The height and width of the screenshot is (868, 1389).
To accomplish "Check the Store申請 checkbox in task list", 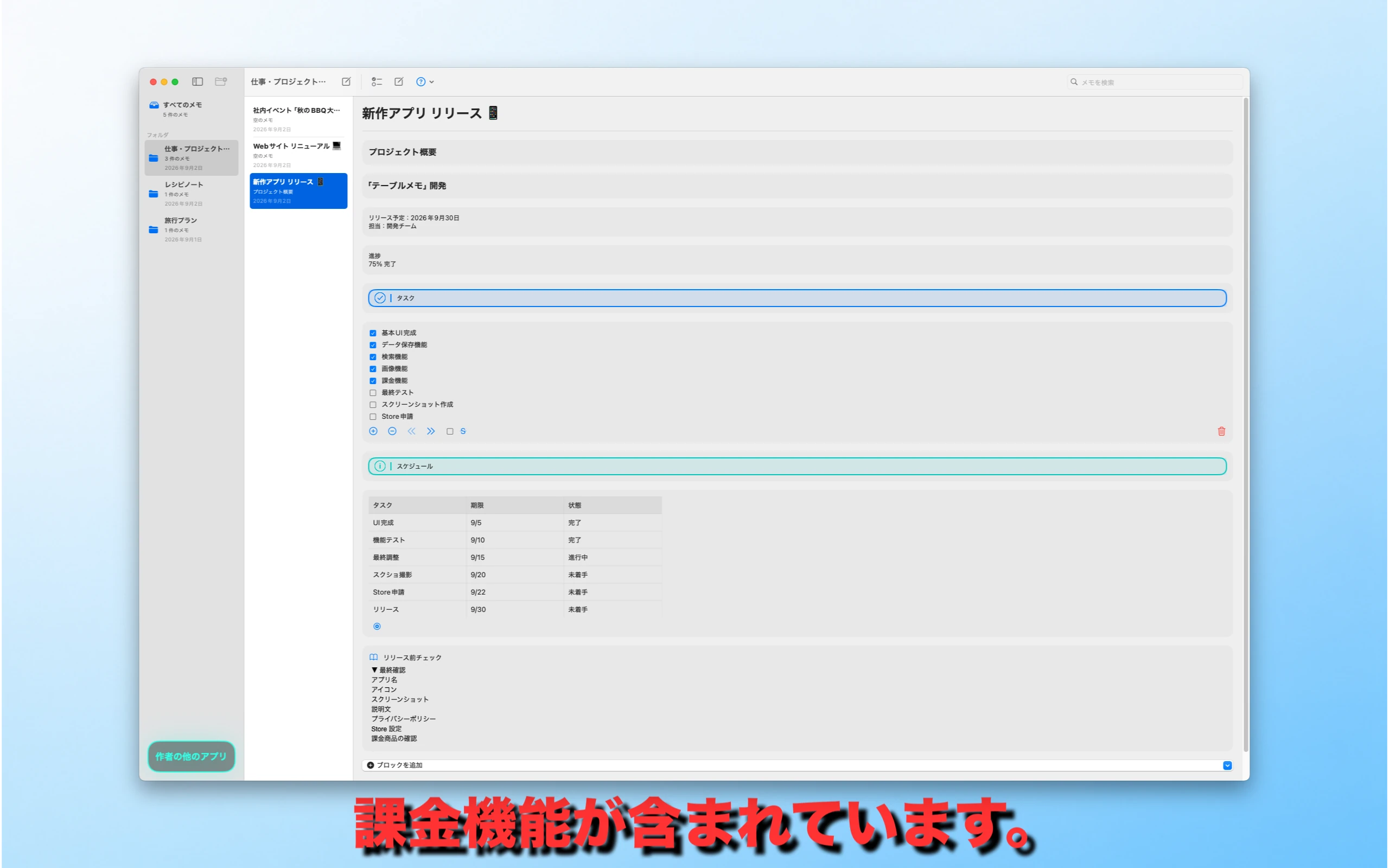I will (373, 417).
